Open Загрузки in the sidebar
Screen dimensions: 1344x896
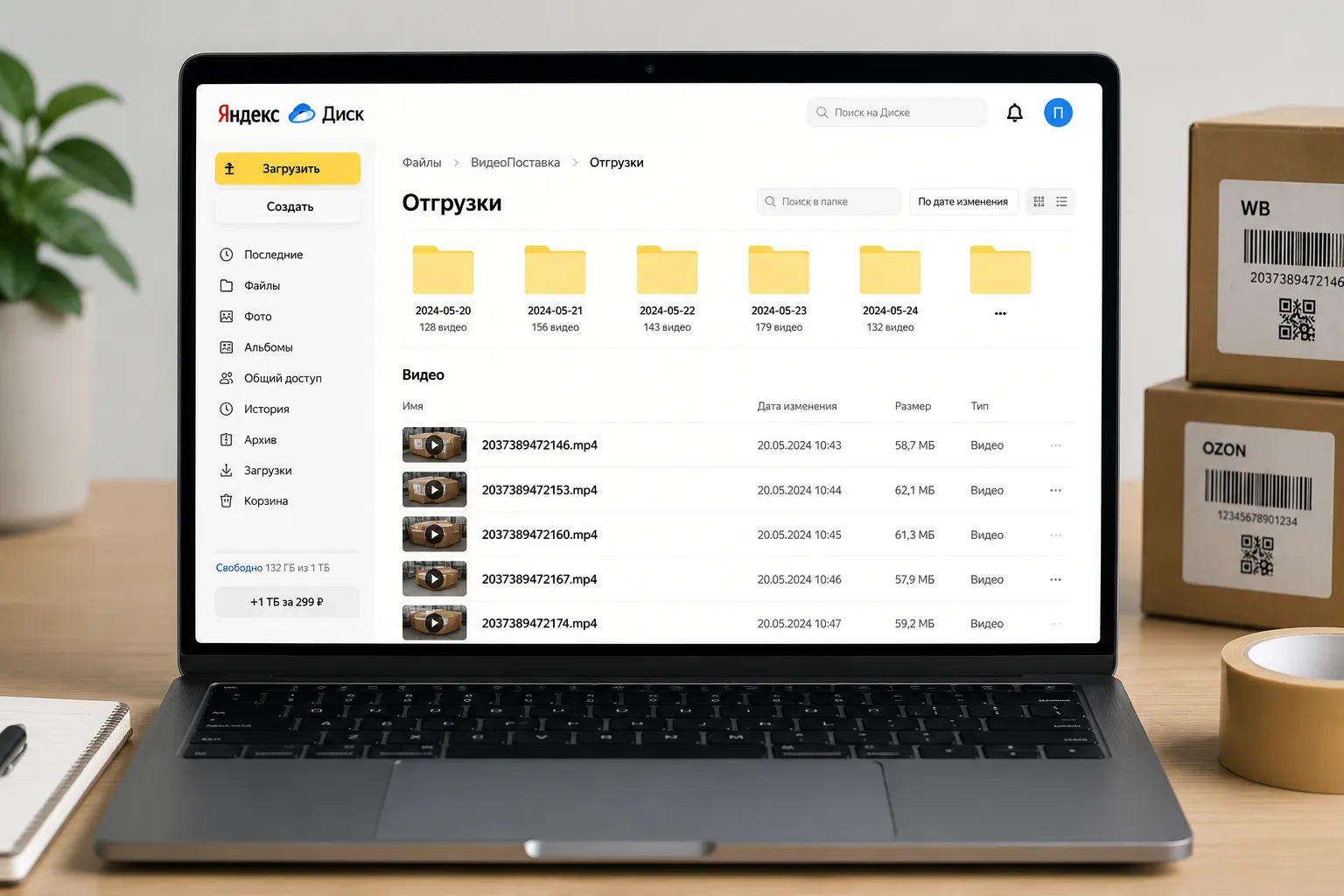coord(268,470)
